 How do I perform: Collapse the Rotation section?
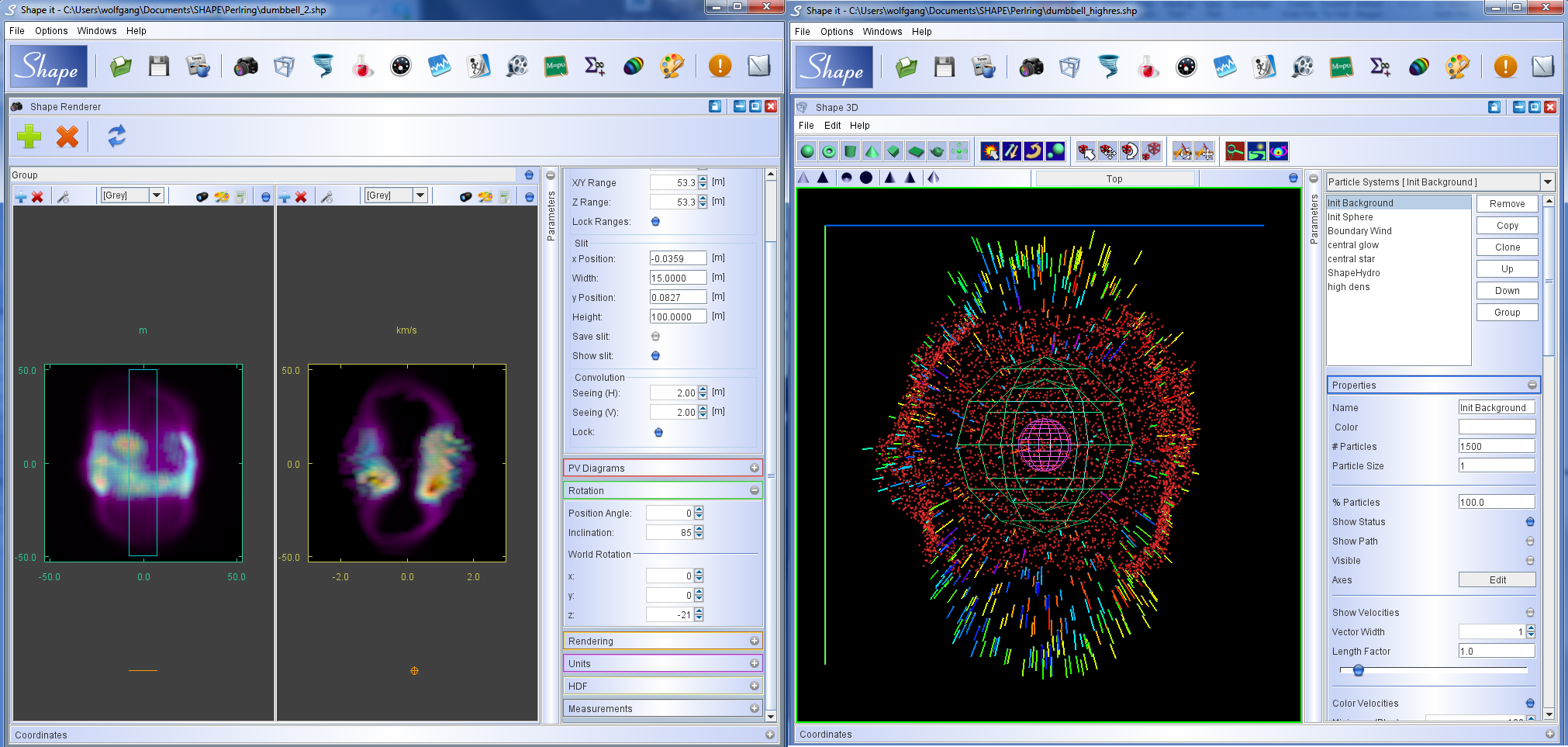[x=754, y=490]
